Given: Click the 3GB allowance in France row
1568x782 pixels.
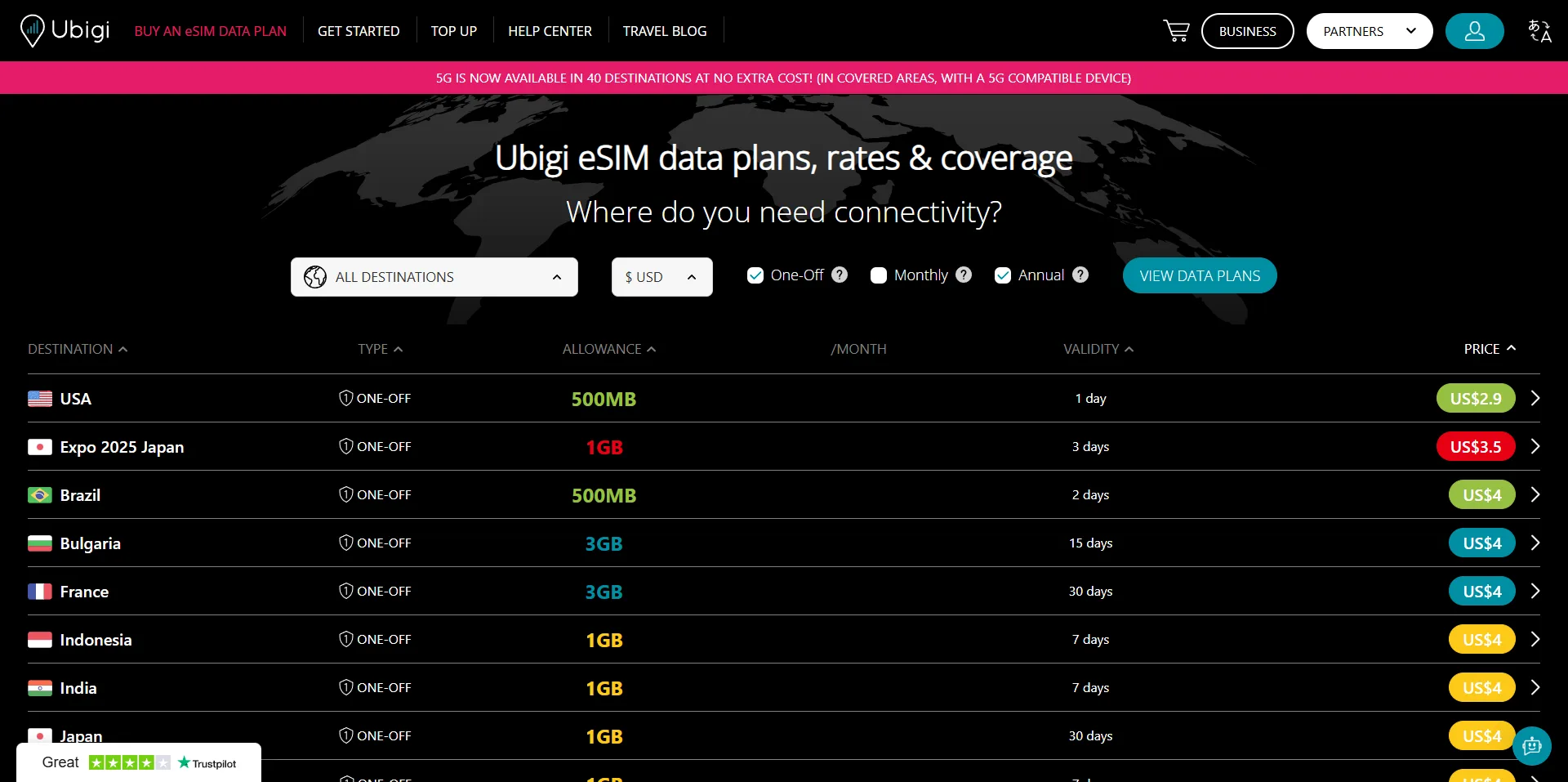Looking at the screenshot, I should 604,592.
